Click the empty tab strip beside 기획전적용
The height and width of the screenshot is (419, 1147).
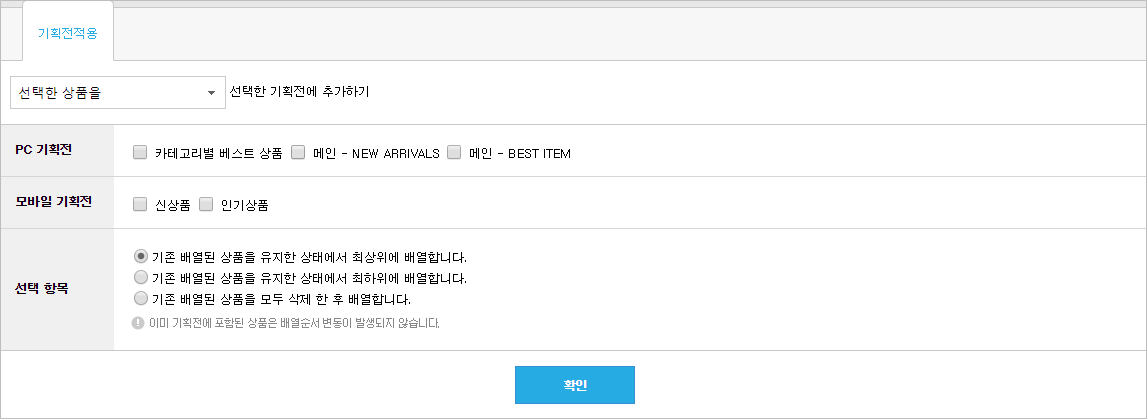[x=629, y=34]
